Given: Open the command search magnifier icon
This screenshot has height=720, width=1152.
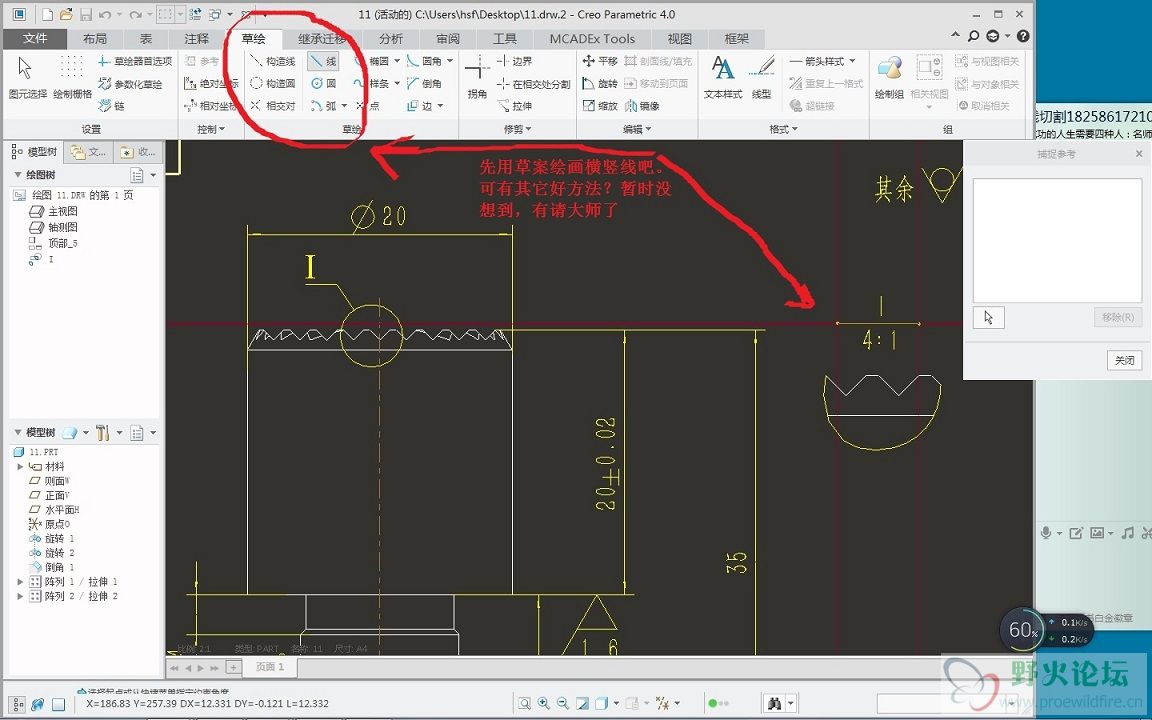Looking at the screenshot, I should click(973, 36).
